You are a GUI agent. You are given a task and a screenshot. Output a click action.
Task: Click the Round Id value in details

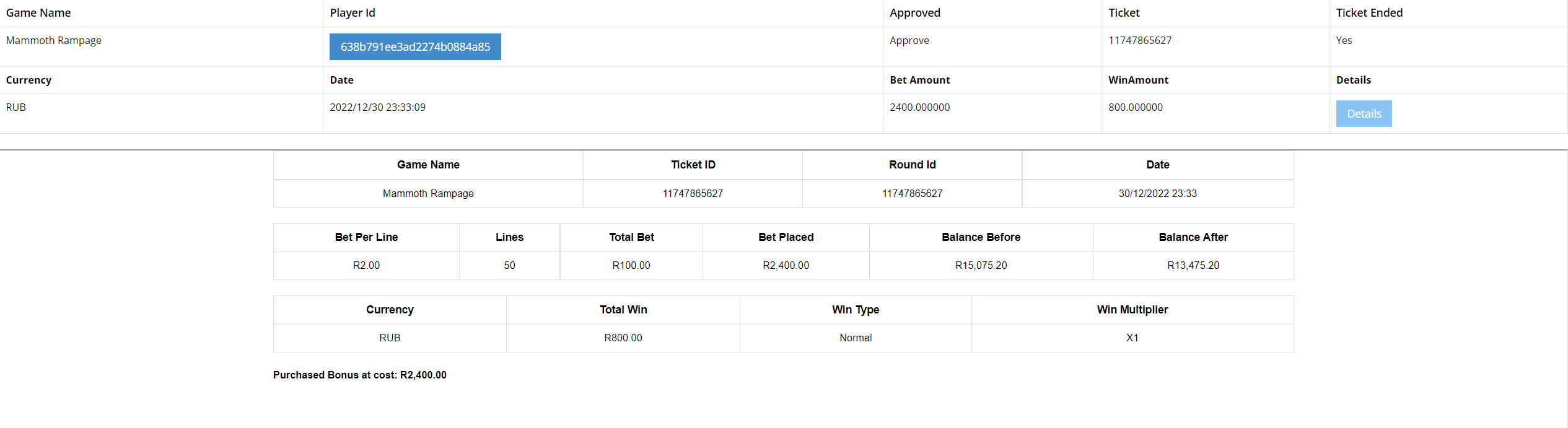coord(912,193)
